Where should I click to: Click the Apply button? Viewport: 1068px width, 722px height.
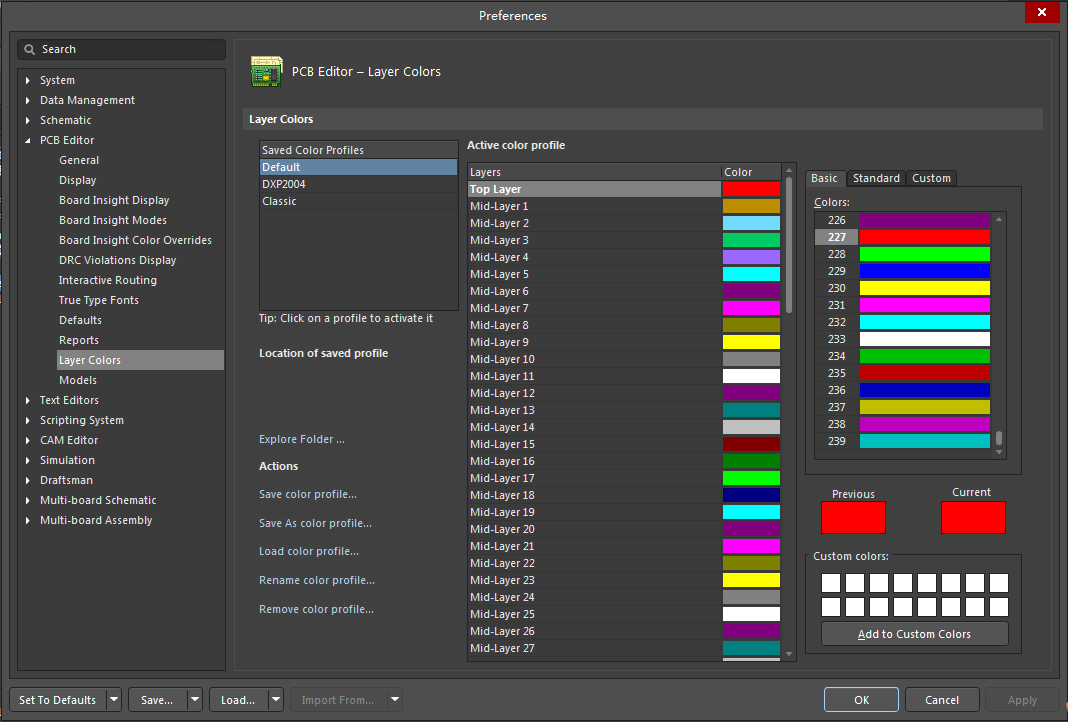1022,699
